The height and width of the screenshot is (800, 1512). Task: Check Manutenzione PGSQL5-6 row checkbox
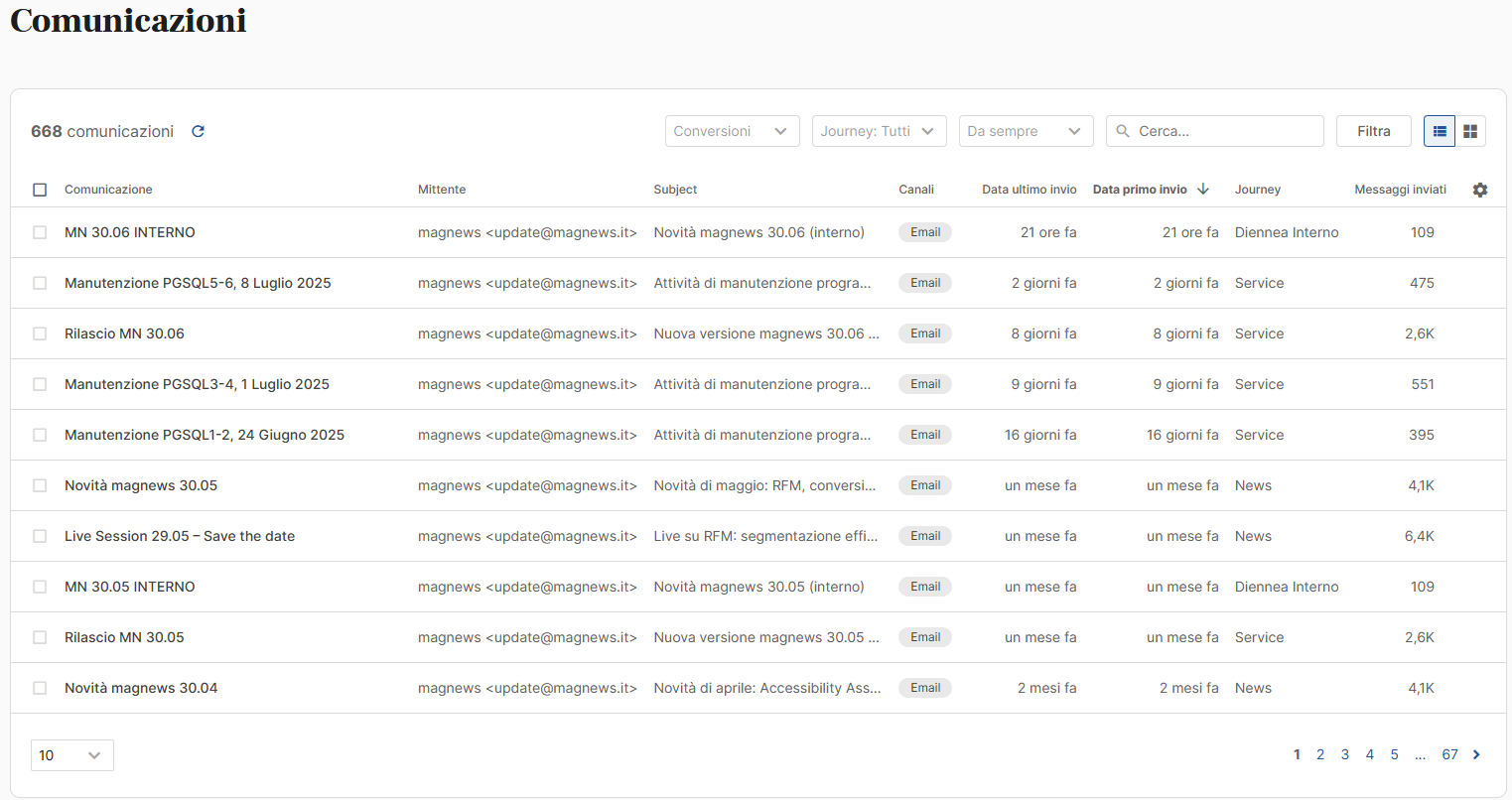coord(40,283)
